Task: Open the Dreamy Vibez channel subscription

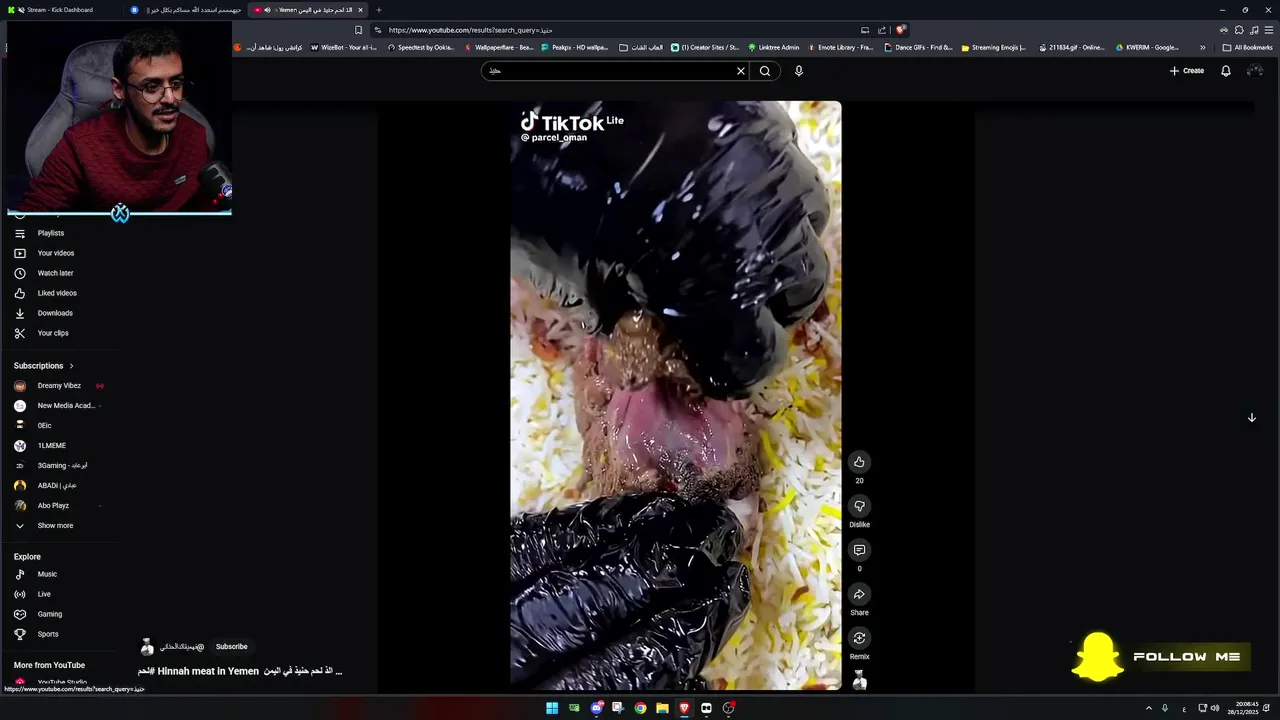Action: pos(59,386)
